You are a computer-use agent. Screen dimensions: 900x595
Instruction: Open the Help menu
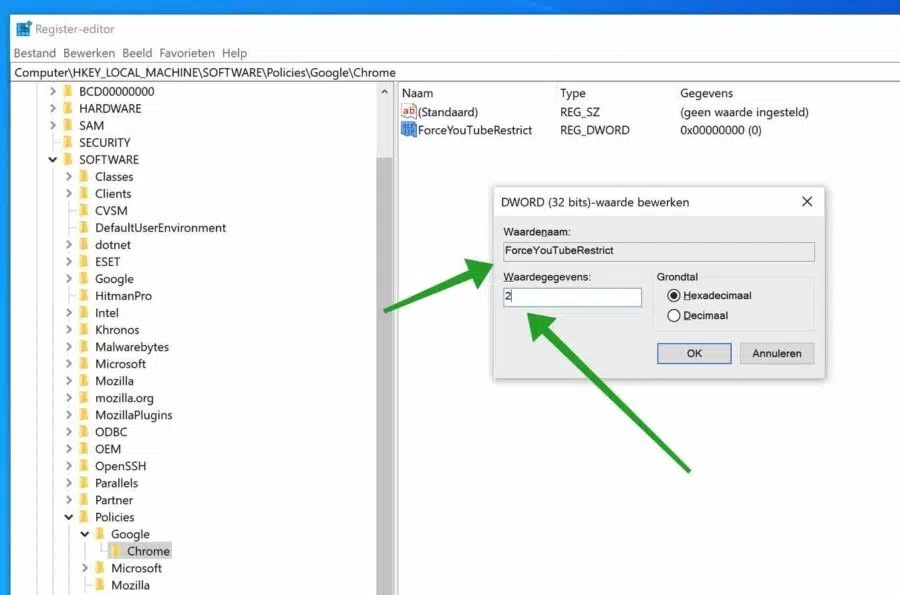pyautogui.click(x=234, y=53)
